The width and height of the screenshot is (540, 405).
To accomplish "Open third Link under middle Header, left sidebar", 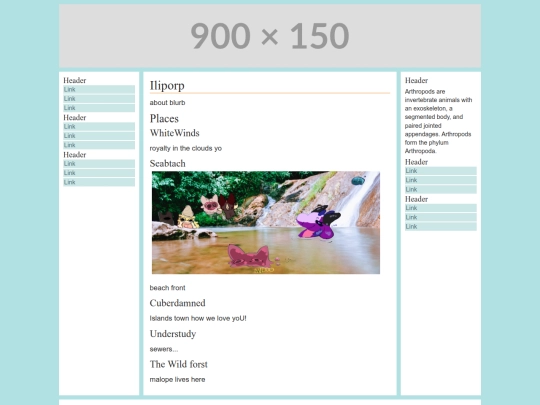I will pyautogui.click(x=99, y=145).
